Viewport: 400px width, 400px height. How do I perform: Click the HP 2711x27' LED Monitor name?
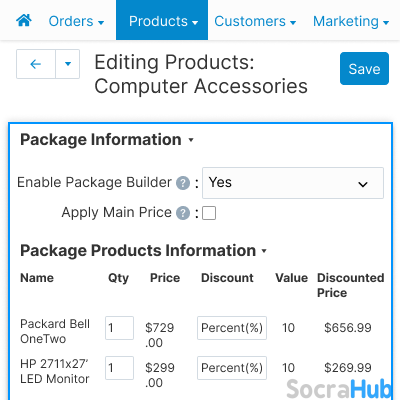[x=55, y=371]
